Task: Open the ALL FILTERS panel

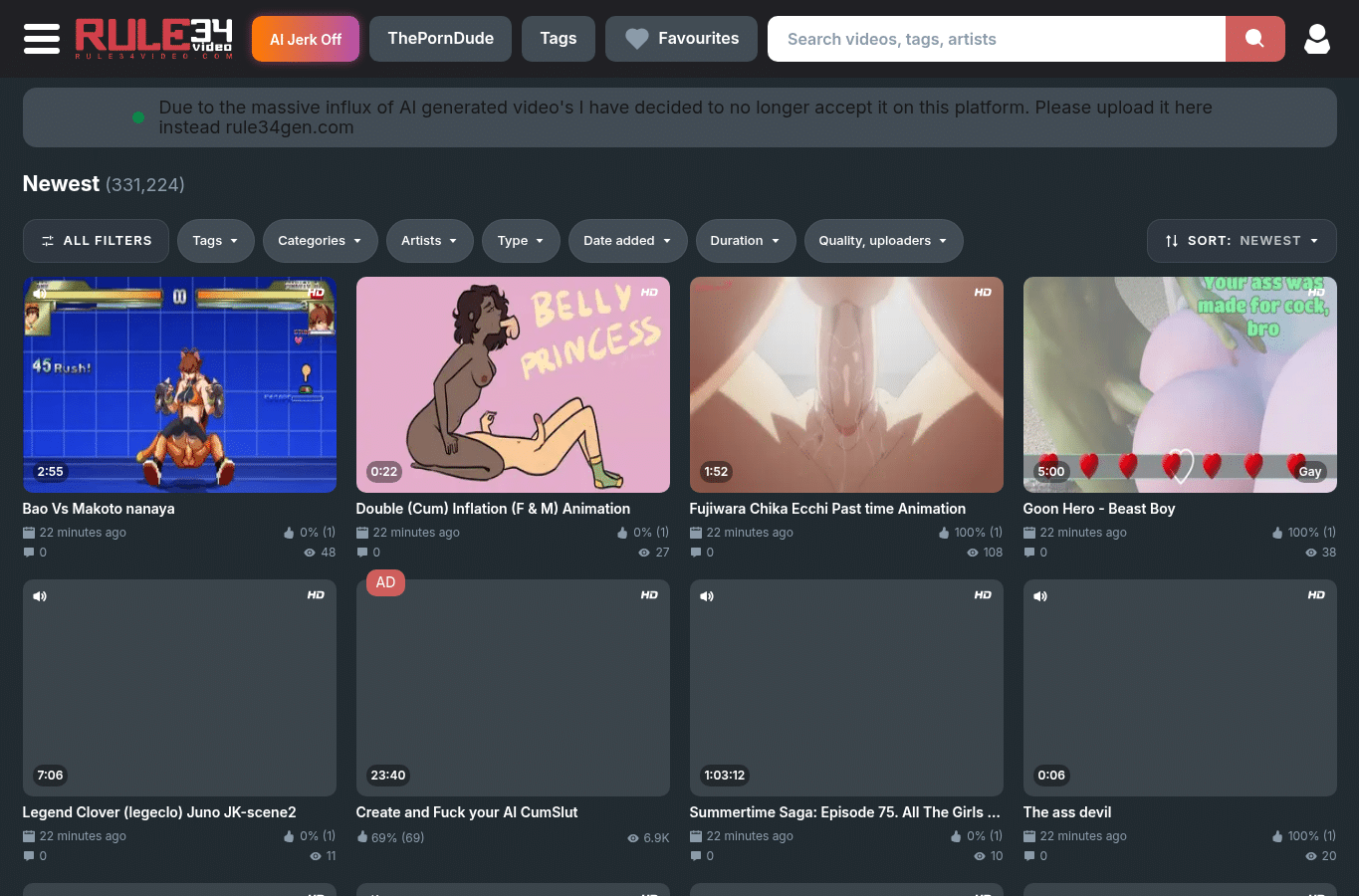Action: [x=96, y=241]
